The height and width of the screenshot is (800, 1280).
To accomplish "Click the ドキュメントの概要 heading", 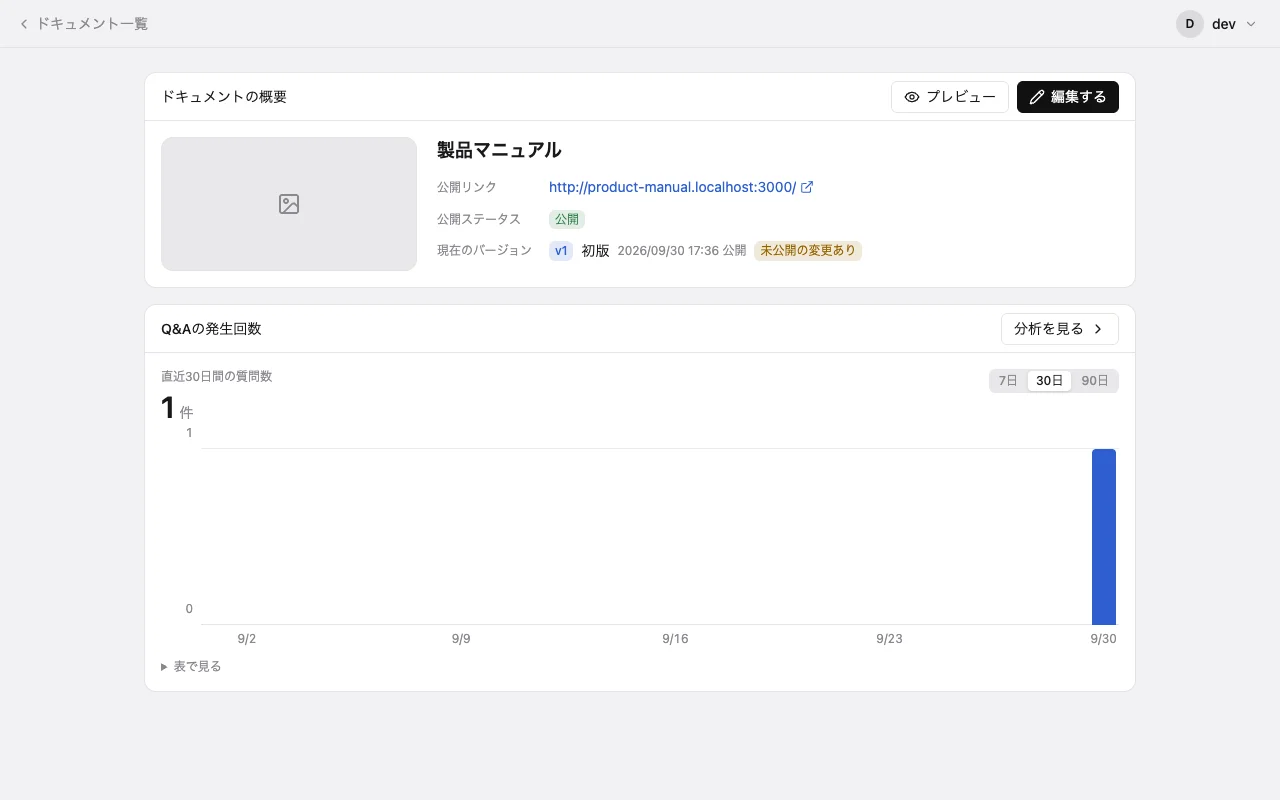I will point(224,97).
